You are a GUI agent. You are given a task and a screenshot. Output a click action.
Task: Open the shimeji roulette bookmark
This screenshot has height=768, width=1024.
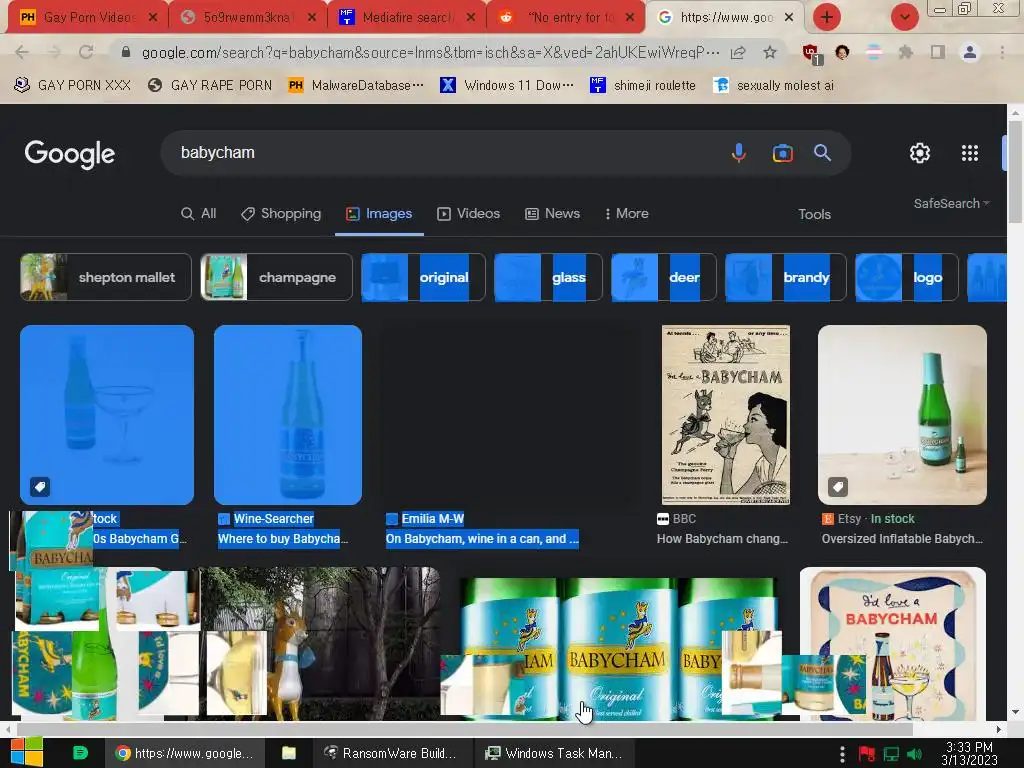(x=643, y=86)
